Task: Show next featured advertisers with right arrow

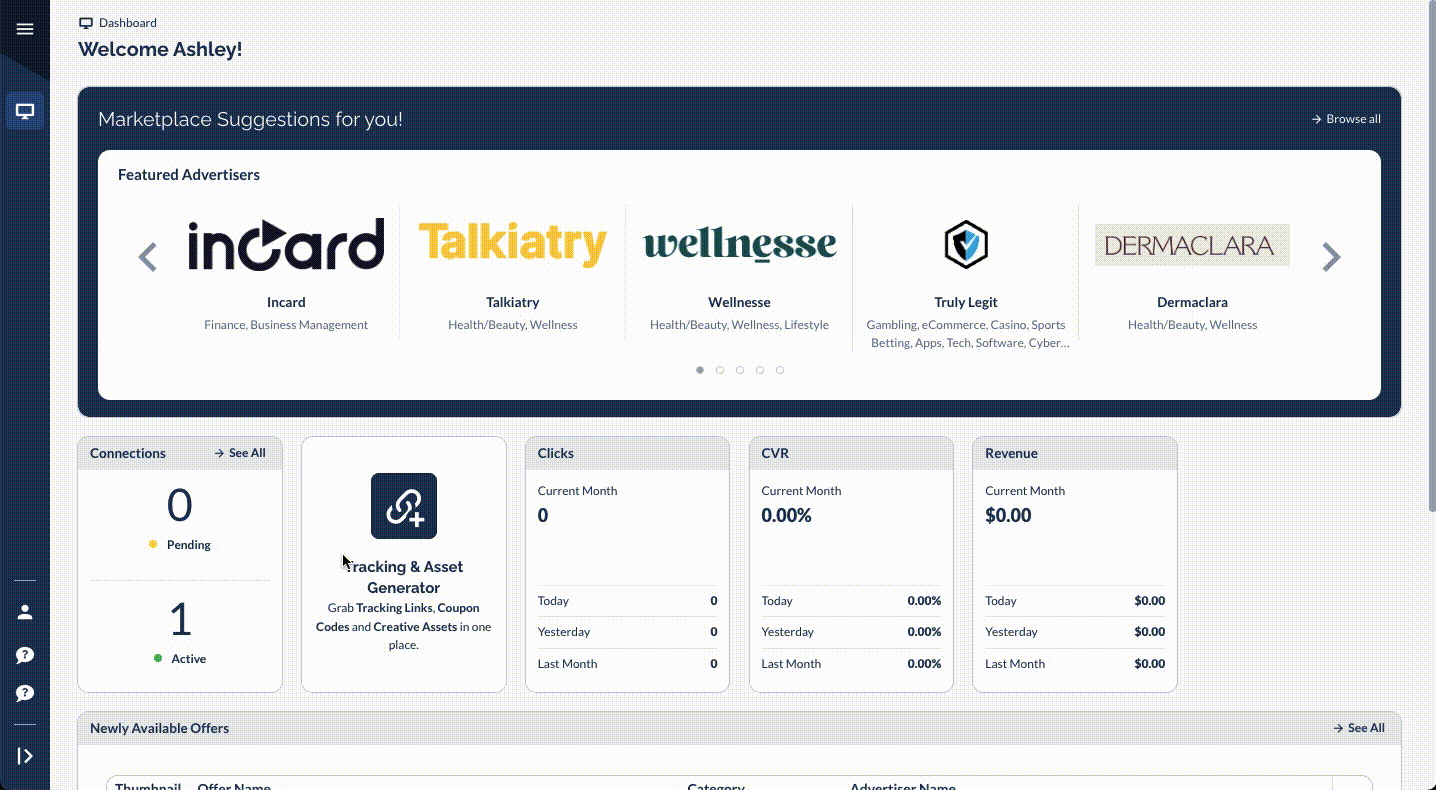Action: pyautogui.click(x=1331, y=257)
